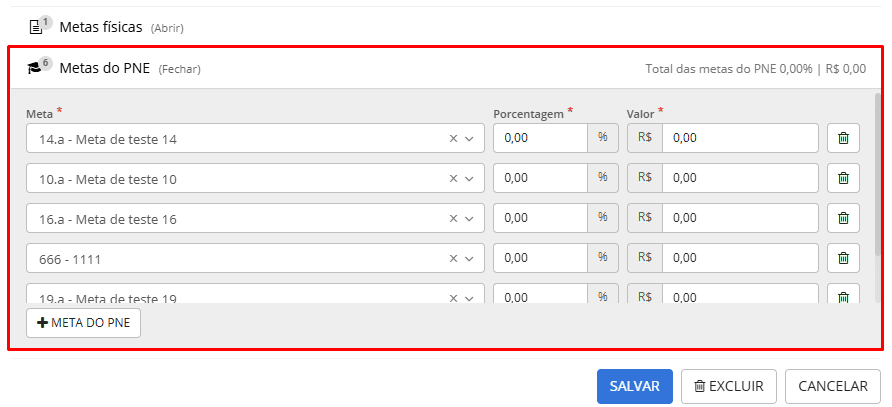Focus the Porcentagem field for Meta 14
The height and width of the screenshot is (407, 892).
[x=540, y=138]
